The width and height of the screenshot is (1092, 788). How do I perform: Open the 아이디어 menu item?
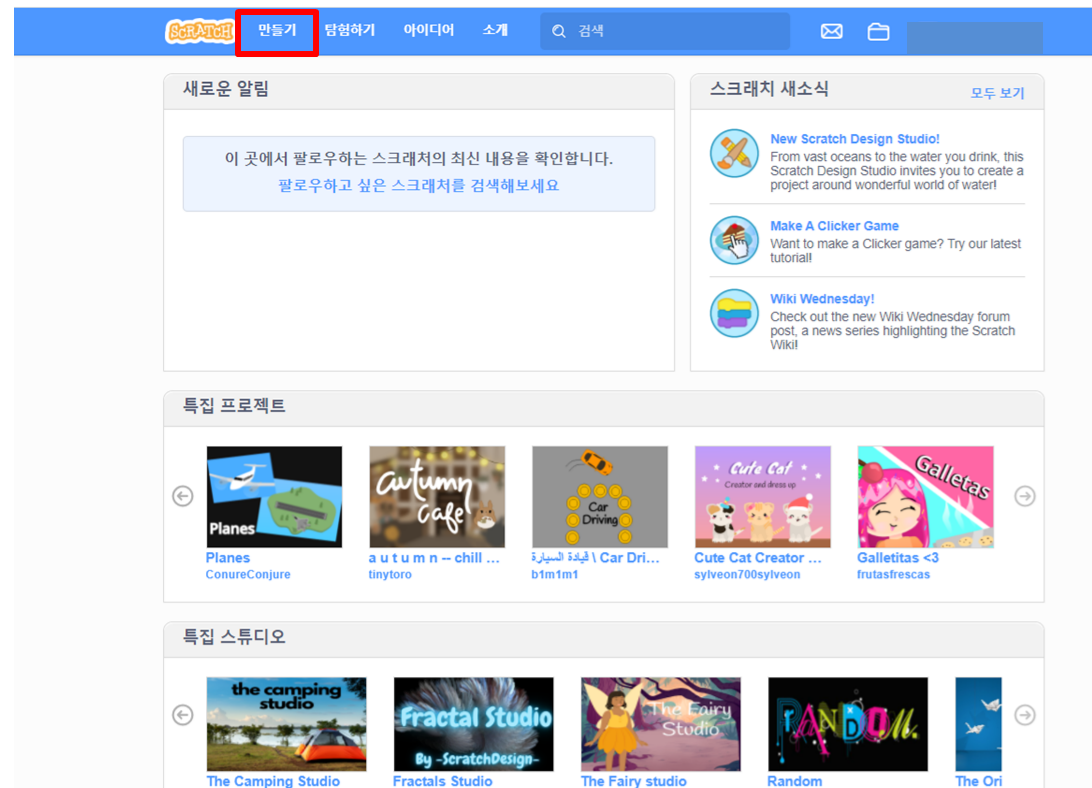428,31
